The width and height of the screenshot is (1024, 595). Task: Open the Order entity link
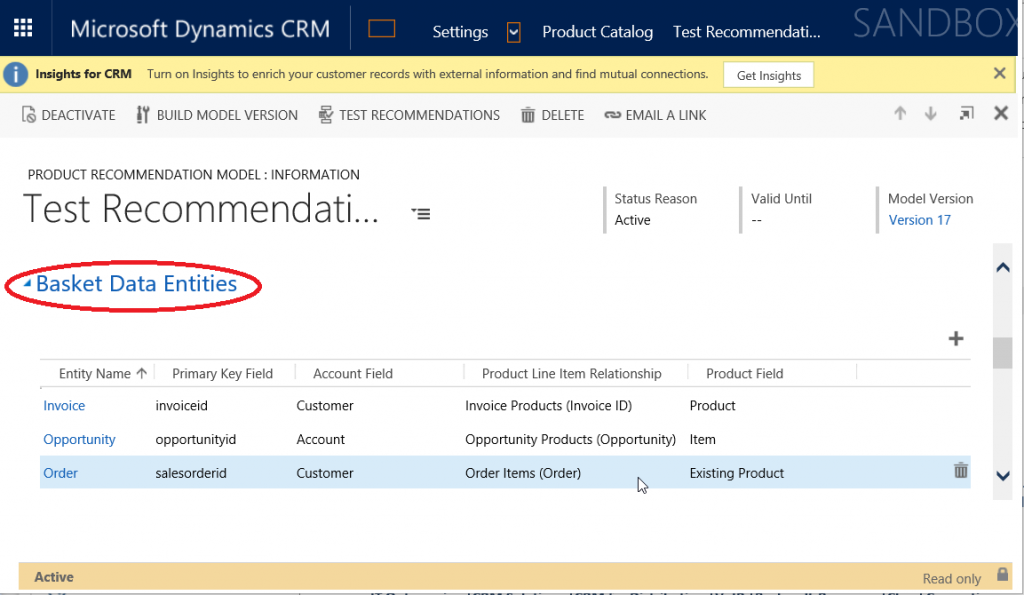[60, 473]
